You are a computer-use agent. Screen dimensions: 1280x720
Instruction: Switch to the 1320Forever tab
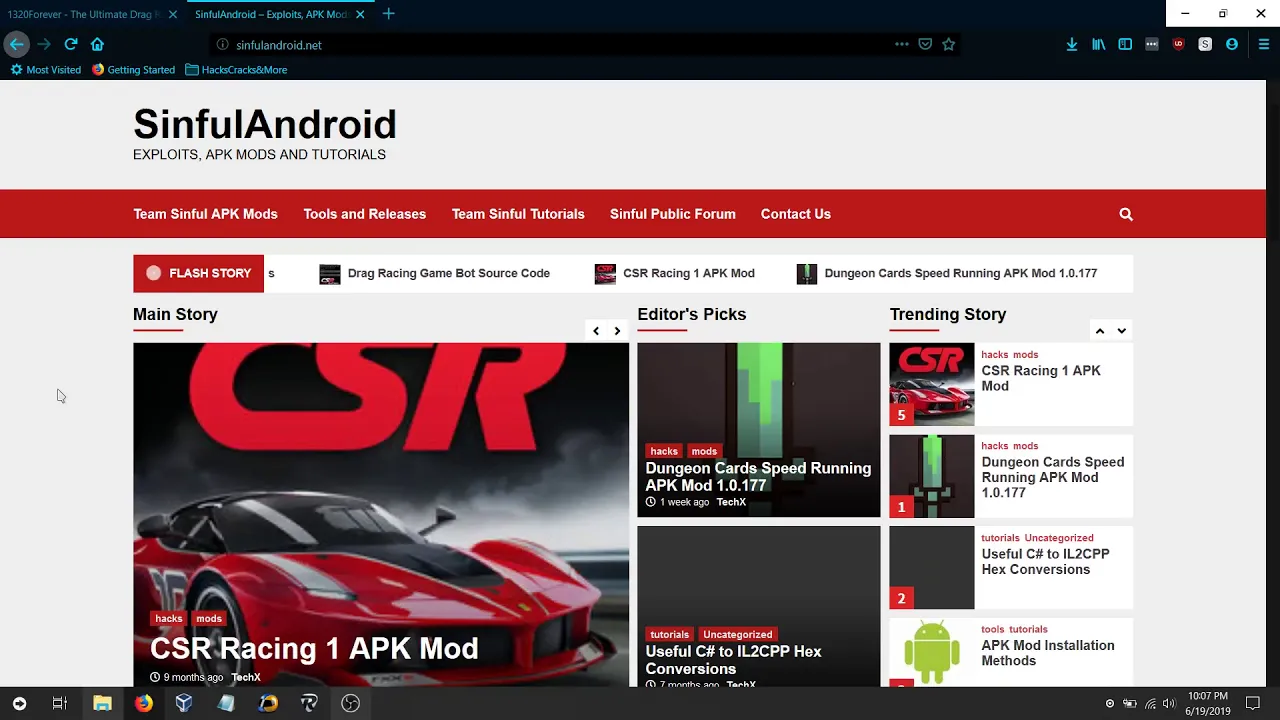click(x=84, y=14)
